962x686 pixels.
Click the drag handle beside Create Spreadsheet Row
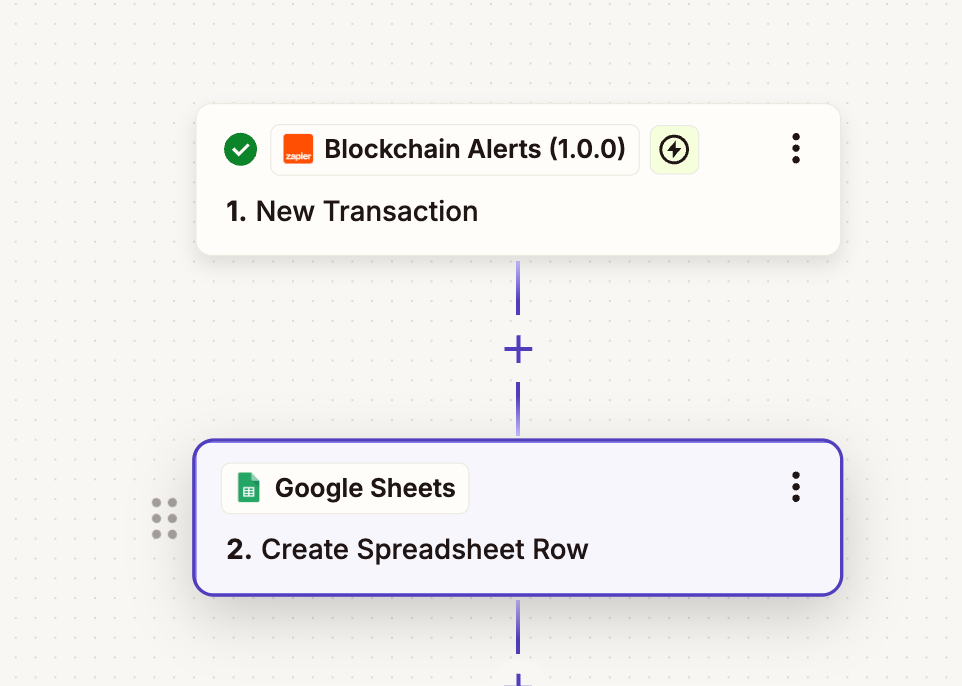pos(164,517)
